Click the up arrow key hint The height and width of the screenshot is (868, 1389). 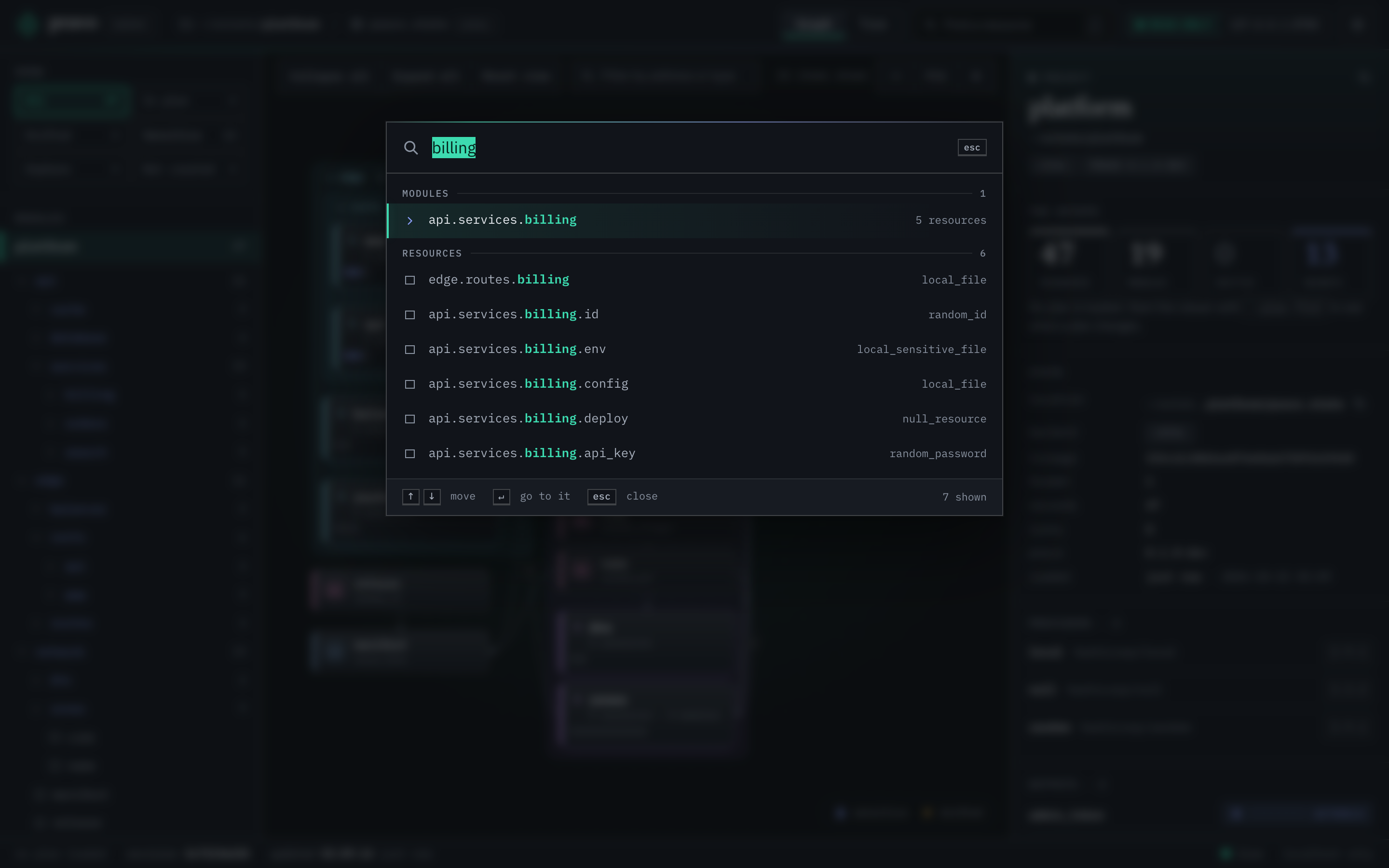tap(410, 497)
